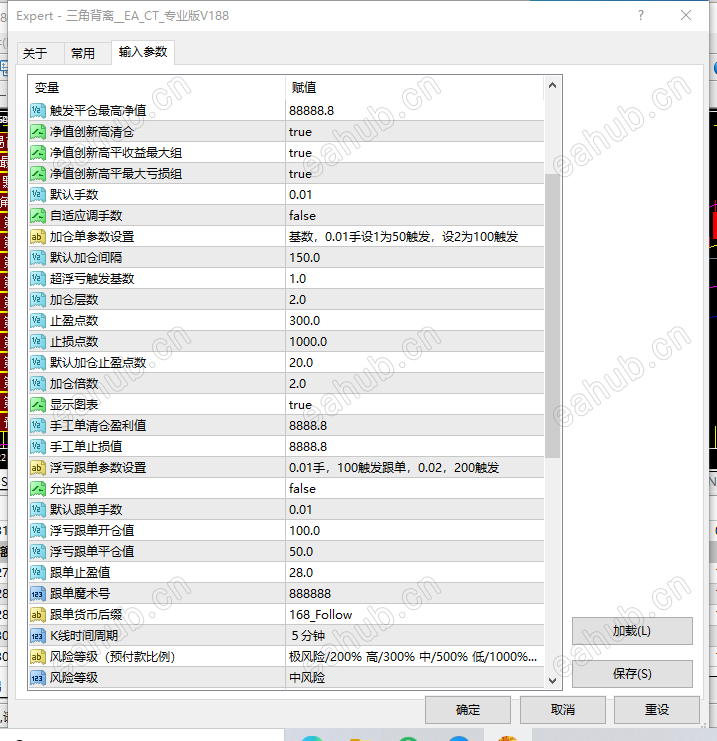This screenshot has width=717, height=741.
Task: Click the icon beside 触发平仓最高净值
Action: click(x=38, y=111)
